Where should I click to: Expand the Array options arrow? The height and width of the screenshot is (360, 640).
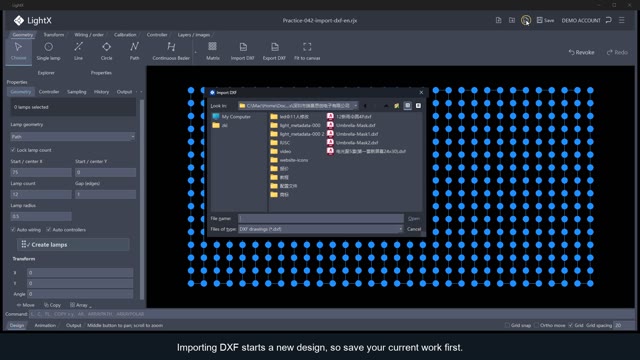[x=90, y=306]
